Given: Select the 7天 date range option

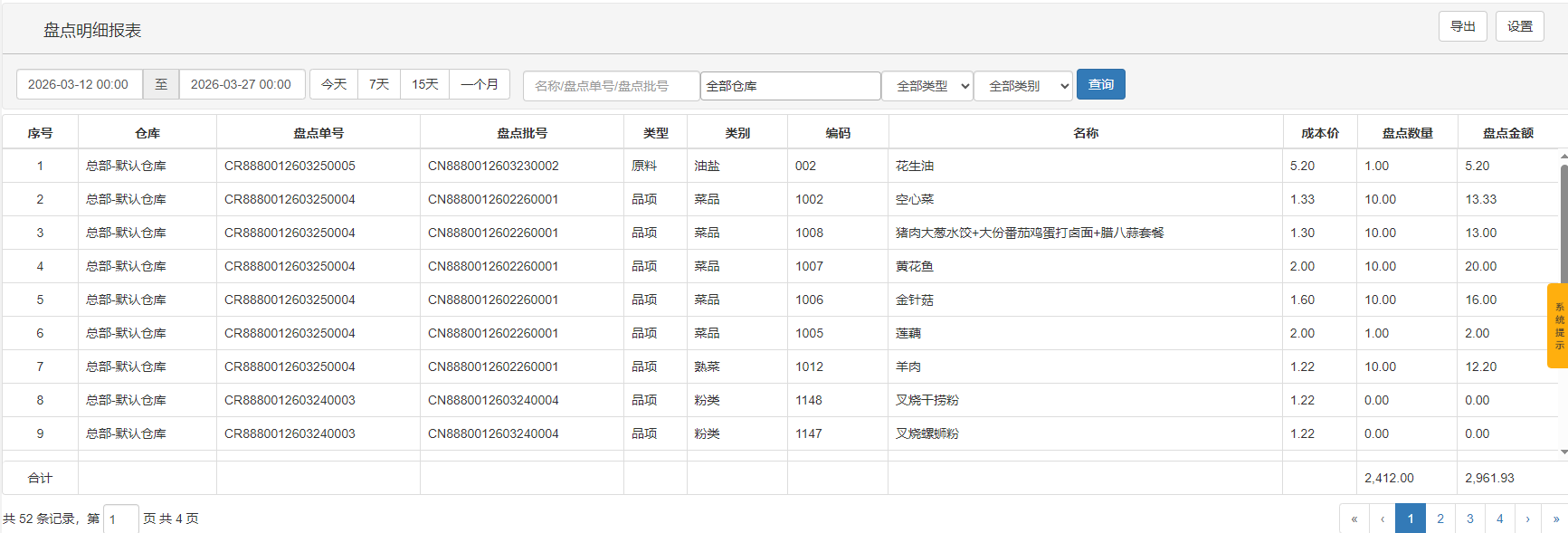Looking at the screenshot, I should coord(379,84).
